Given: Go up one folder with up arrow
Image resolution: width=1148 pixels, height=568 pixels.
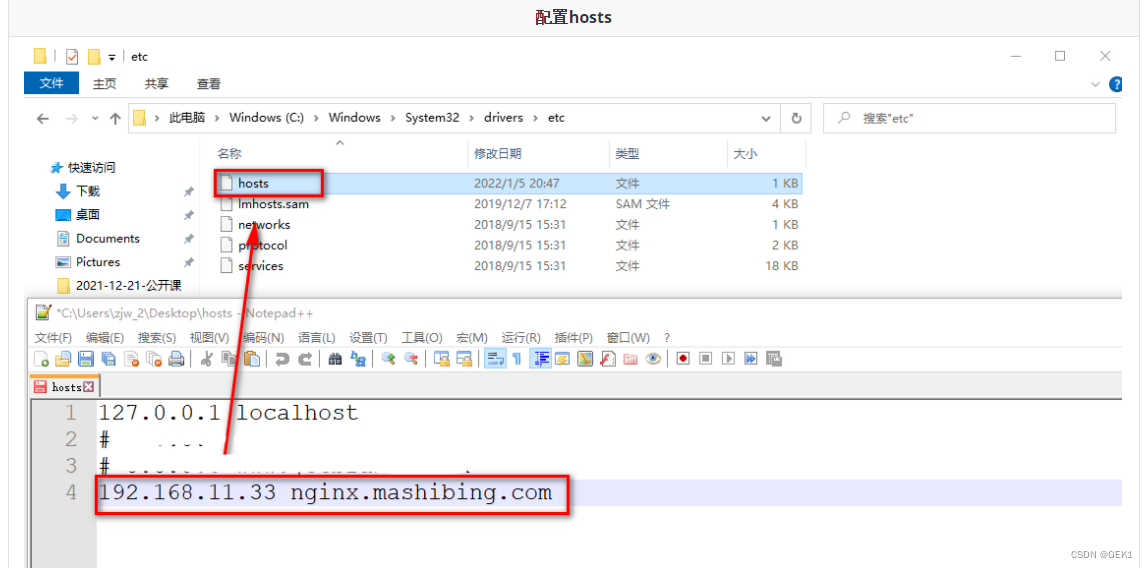Looking at the screenshot, I should pyautogui.click(x=115, y=119).
